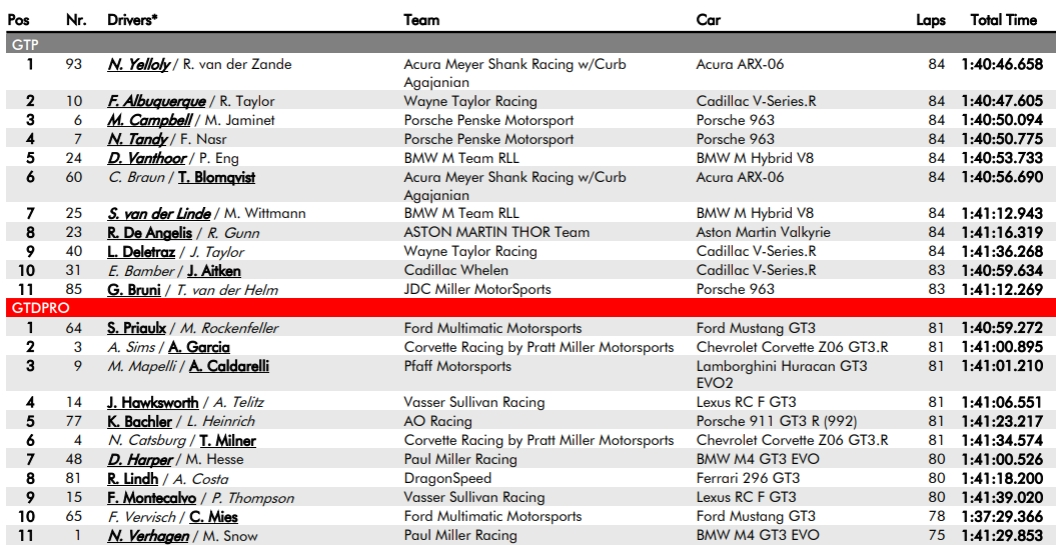Click Porsche Penske Motorsport in row 3
This screenshot has height=545, width=1056.
click(489, 120)
